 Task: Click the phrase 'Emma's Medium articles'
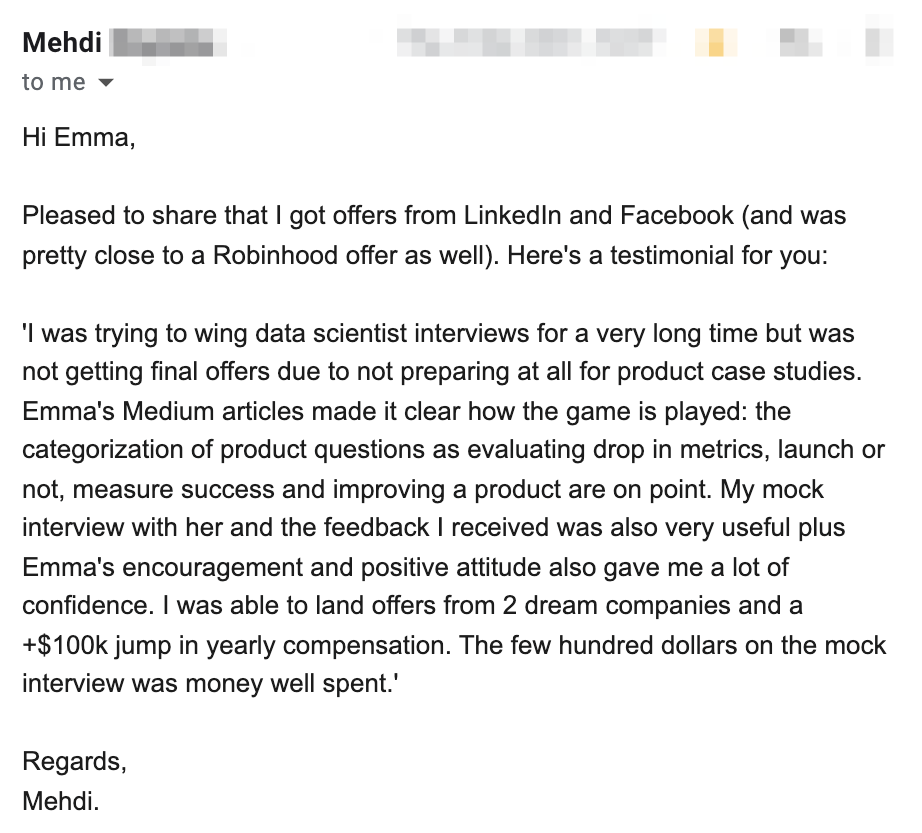163,411
